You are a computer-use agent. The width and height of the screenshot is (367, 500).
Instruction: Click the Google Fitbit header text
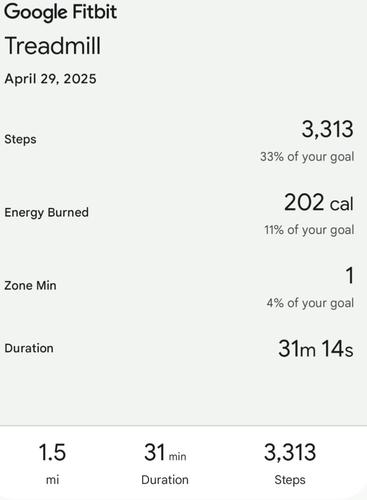click(60, 12)
